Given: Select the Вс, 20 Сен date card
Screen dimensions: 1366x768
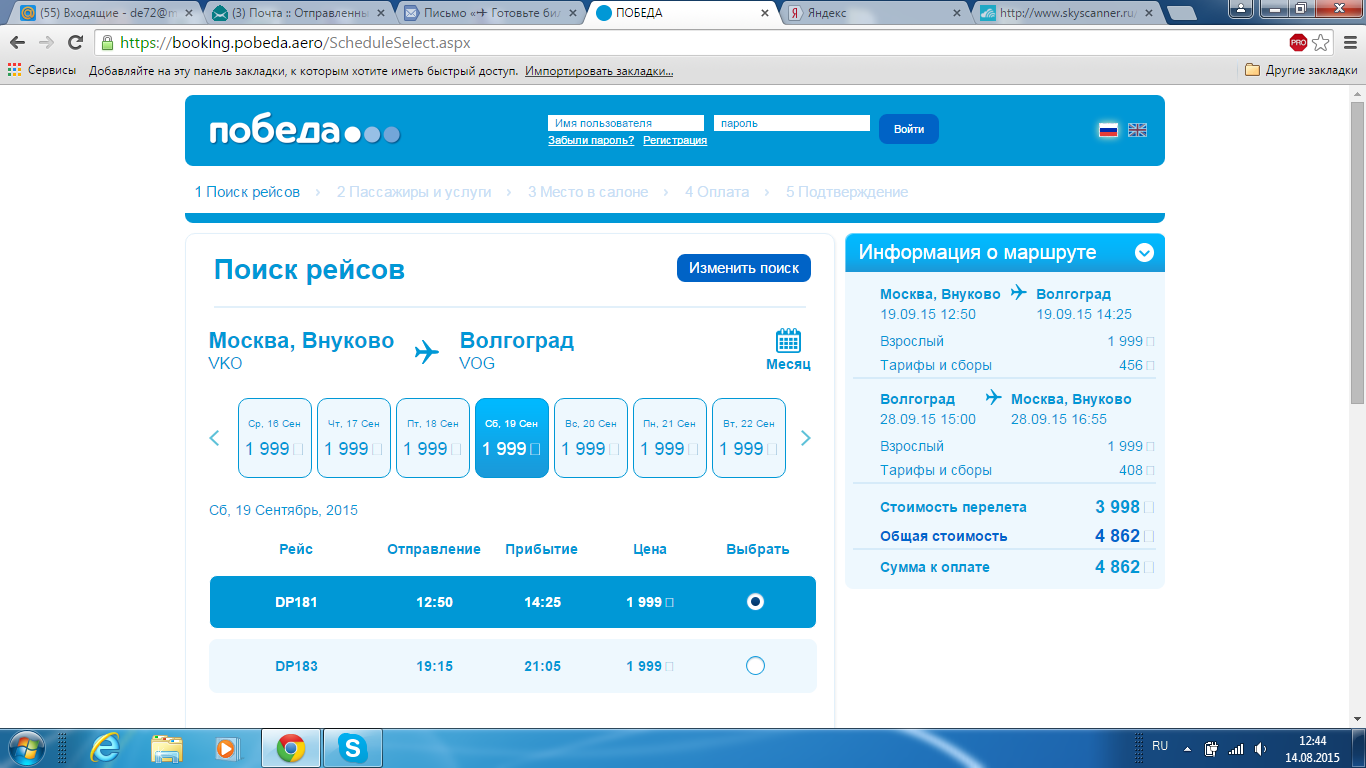Looking at the screenshot, I should coord(591,438).
